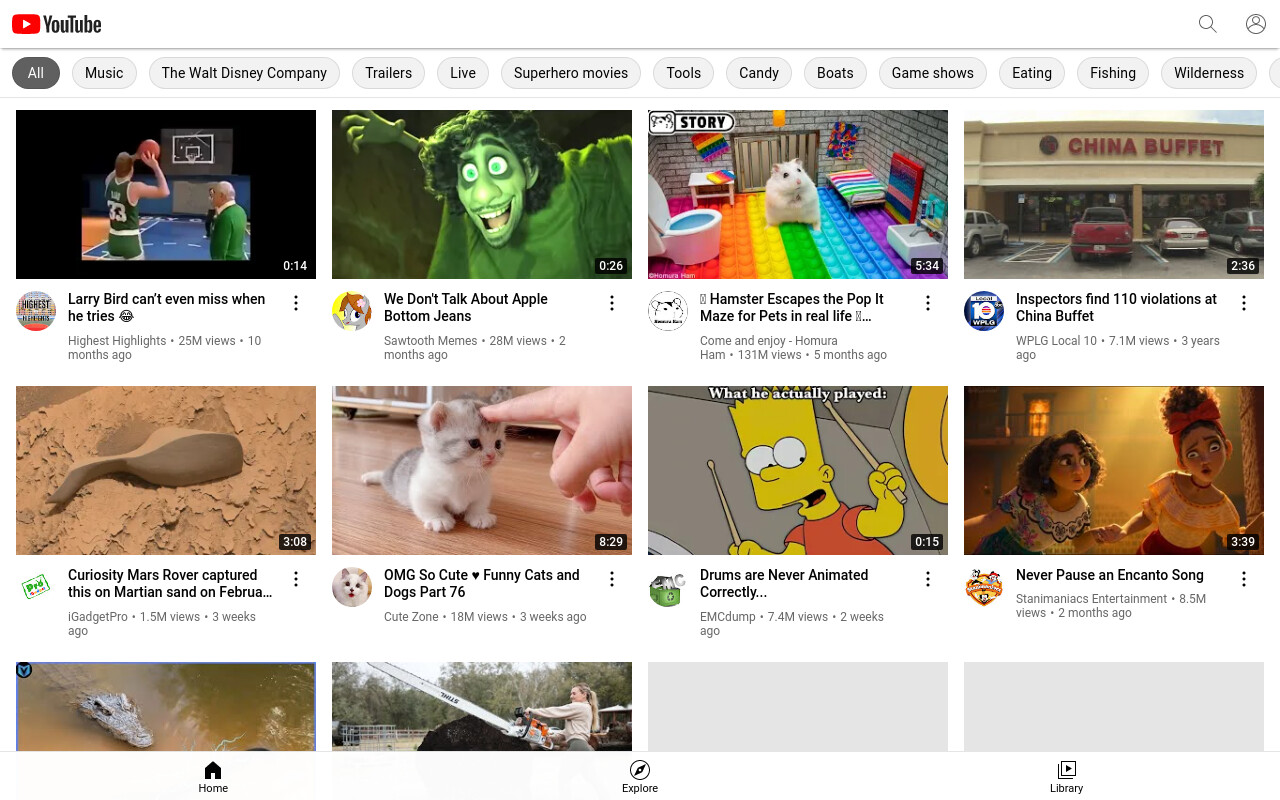This screenshot has width=1280, height=800.
Task: Play the Encanto girls thumbnail
Action: point(1114,470)
